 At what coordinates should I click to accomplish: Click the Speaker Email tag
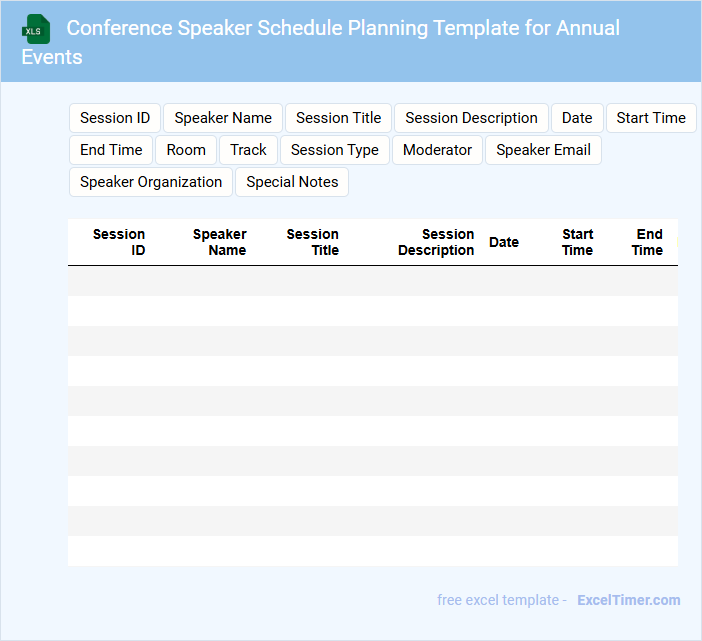pos(543,150)
